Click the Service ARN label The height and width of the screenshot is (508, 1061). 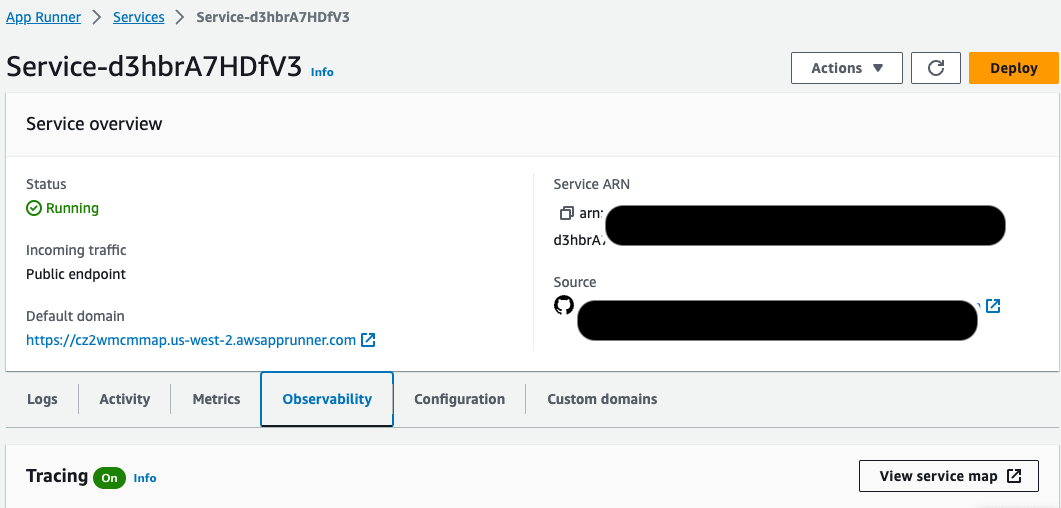coord(592,184)
